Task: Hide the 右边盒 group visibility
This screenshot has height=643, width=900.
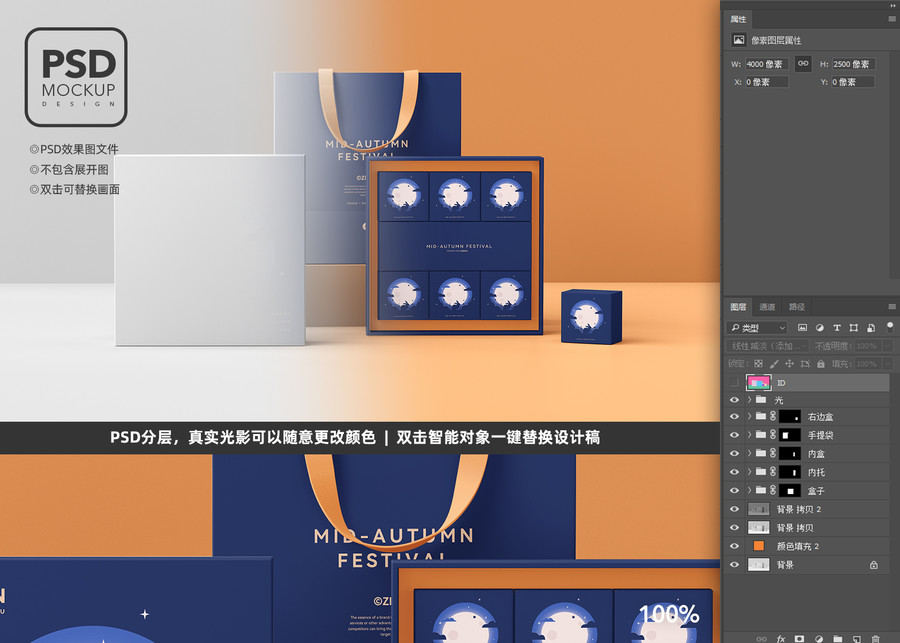Action: 734,417
